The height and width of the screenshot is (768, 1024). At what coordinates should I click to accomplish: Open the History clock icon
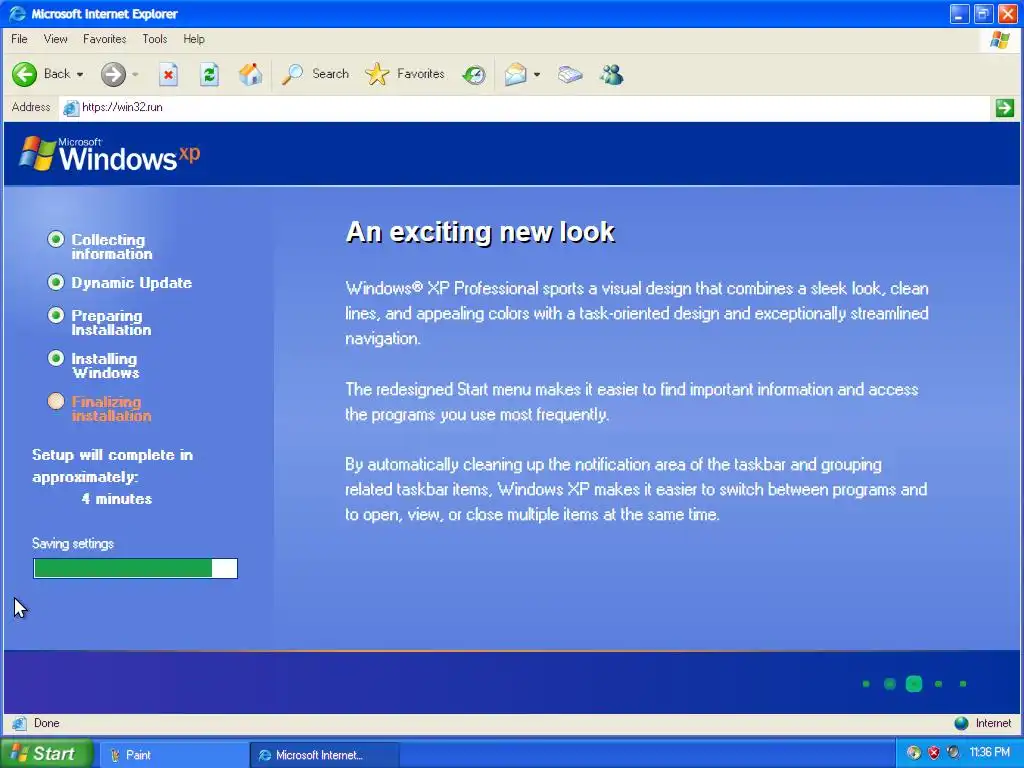474,75
